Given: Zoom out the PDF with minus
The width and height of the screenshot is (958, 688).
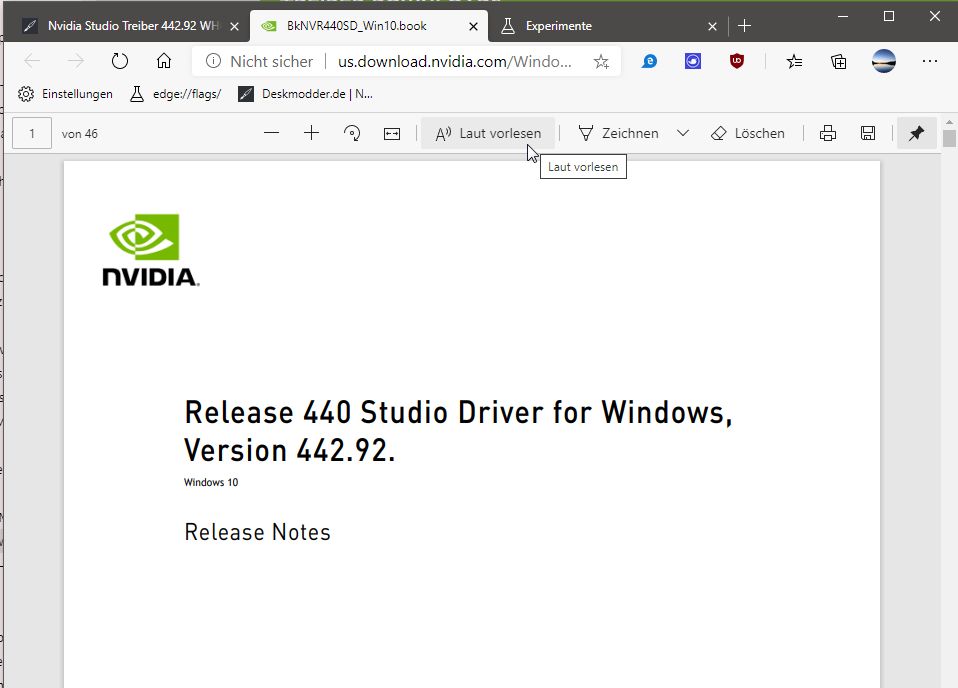Looking at the screenshot, I should click(x=271, y=133).
